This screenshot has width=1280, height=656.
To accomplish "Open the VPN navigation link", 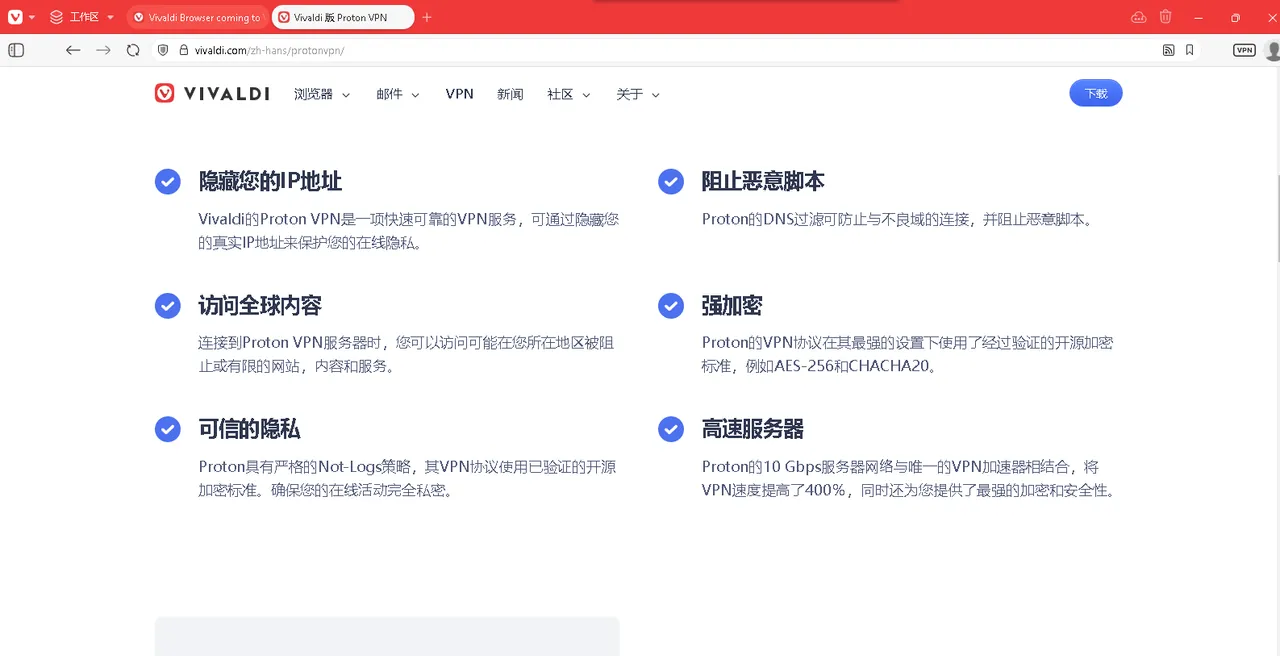I will [x=459, y=94].
